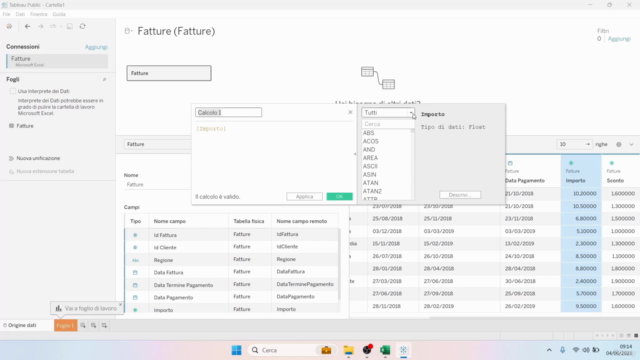Select the ATAN2 function in list
Image resolution: width=640 pixels, height=360 pixels.
coord(372,191)
